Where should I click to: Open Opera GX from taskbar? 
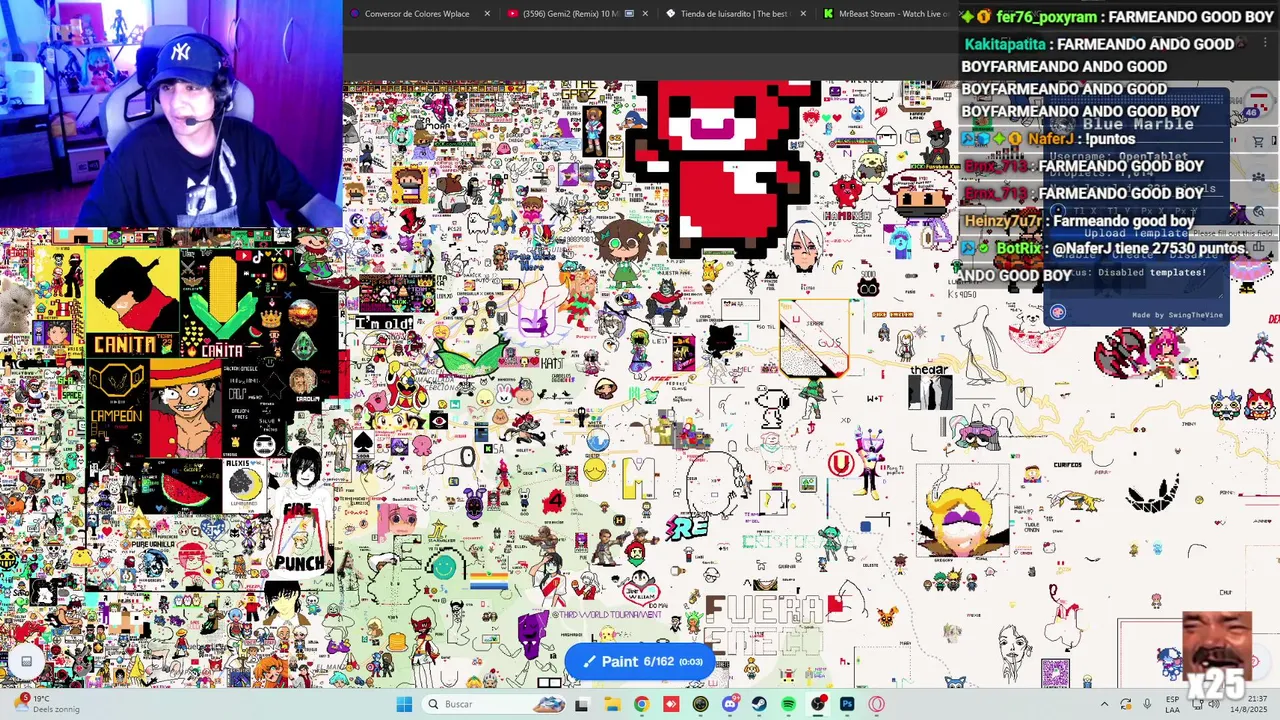(x=877, y=704)
